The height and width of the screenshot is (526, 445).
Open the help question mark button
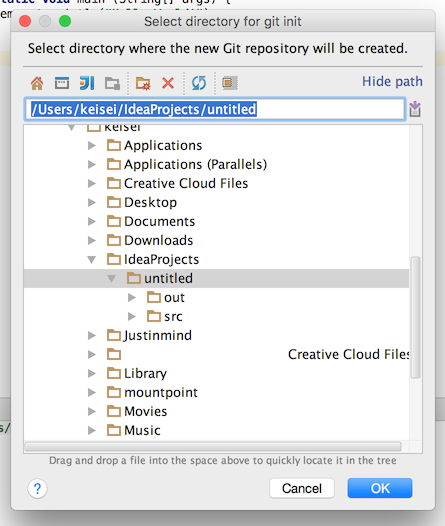click(x=37, y=488)
